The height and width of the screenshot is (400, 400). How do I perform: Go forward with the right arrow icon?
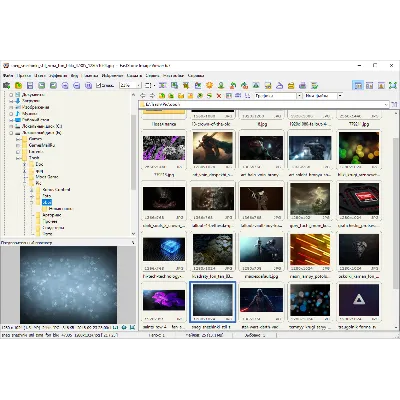tap(152, 96)
